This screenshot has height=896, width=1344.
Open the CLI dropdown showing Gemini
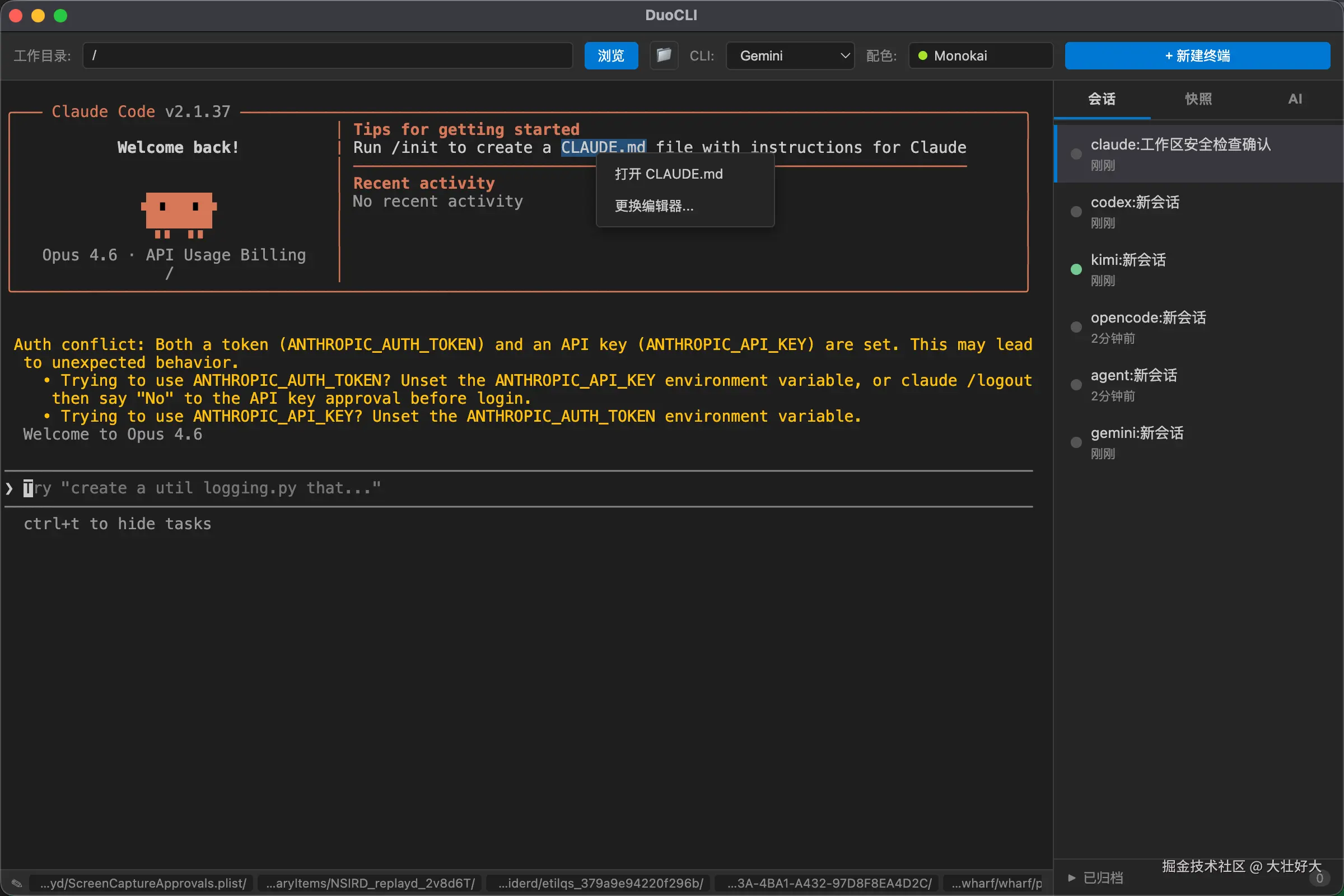pos(790,55)
